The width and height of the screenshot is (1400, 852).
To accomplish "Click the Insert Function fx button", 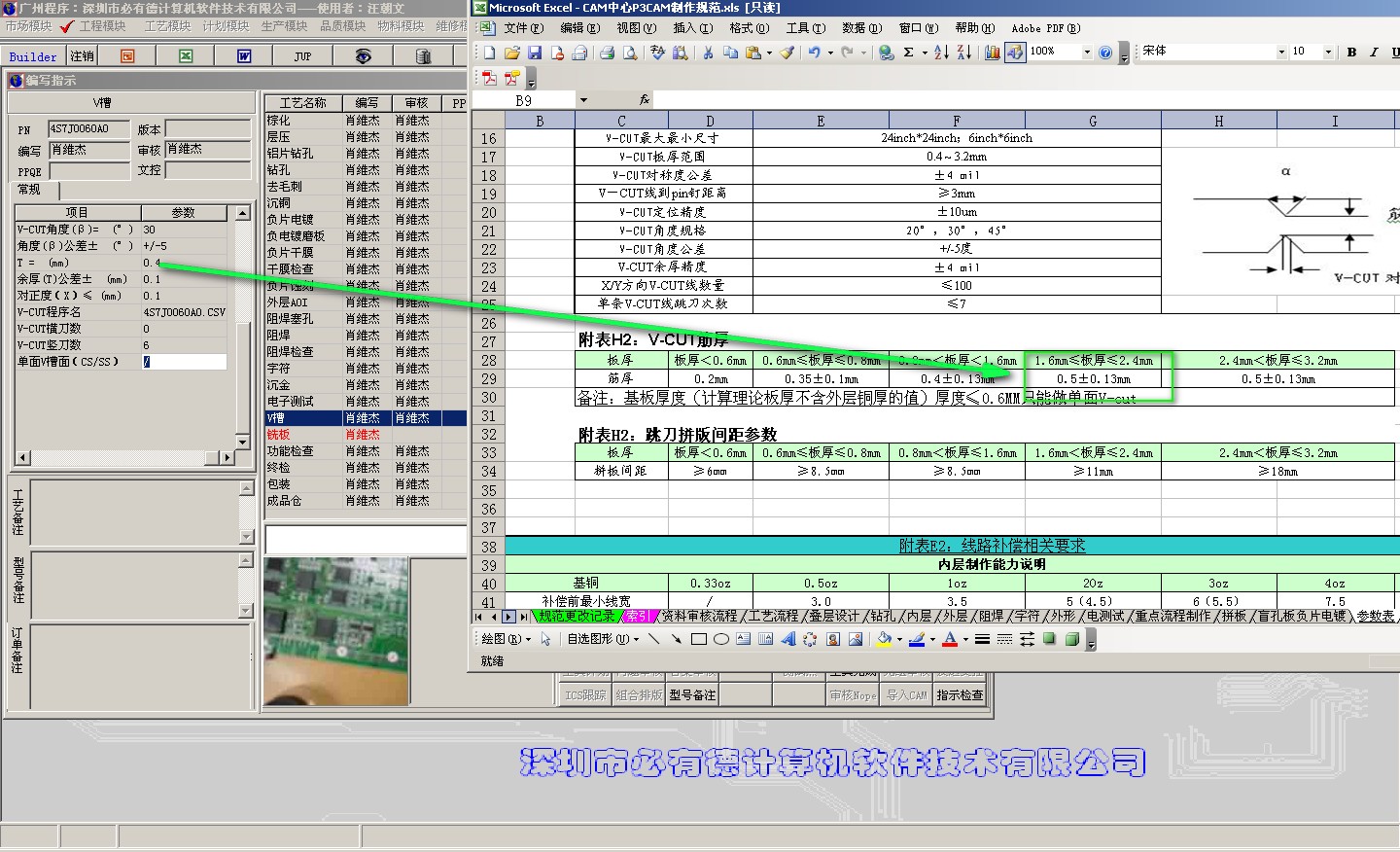I will 644,100.
